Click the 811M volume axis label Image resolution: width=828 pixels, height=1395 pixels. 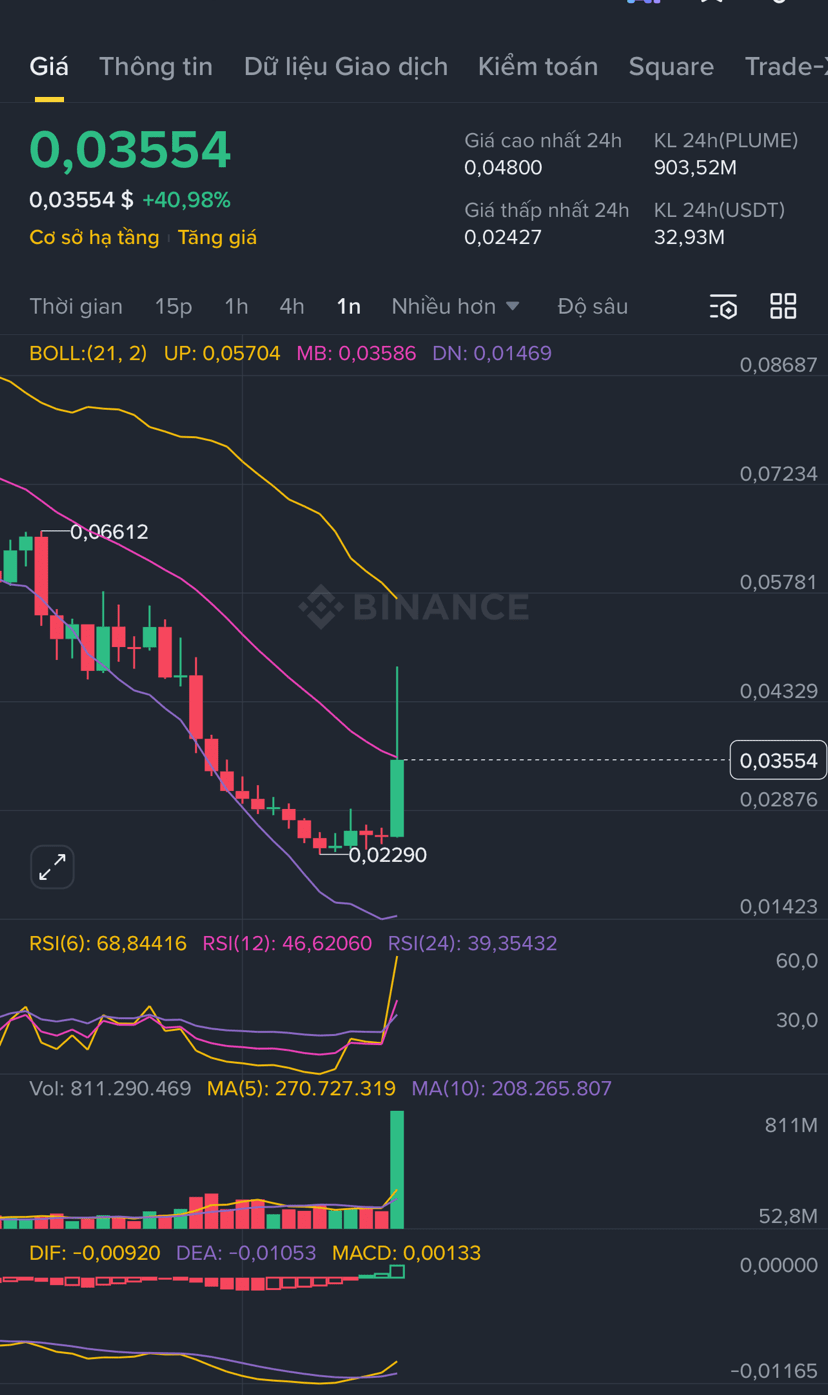point(791,1126)
